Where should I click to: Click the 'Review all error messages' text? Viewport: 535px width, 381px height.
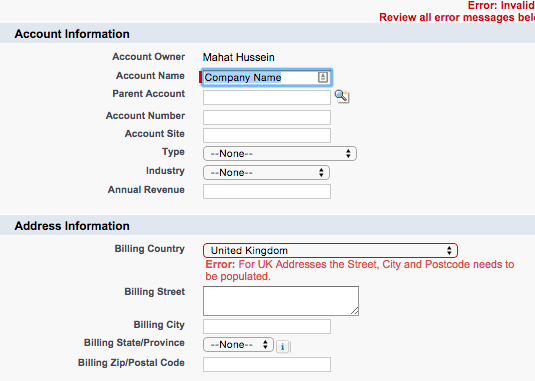coord(457,17)
